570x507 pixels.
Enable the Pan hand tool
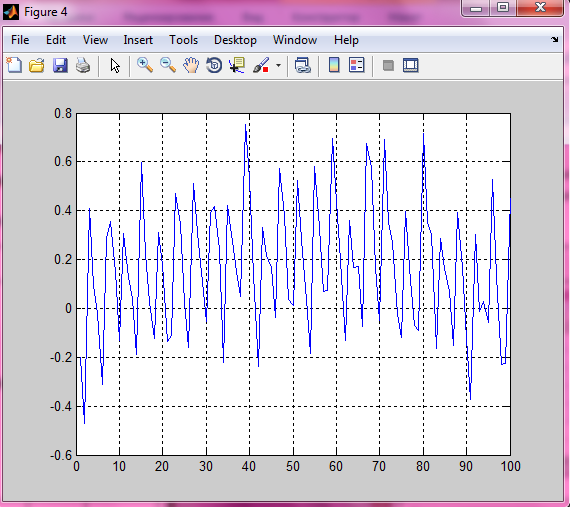click(x=191, y=65)
